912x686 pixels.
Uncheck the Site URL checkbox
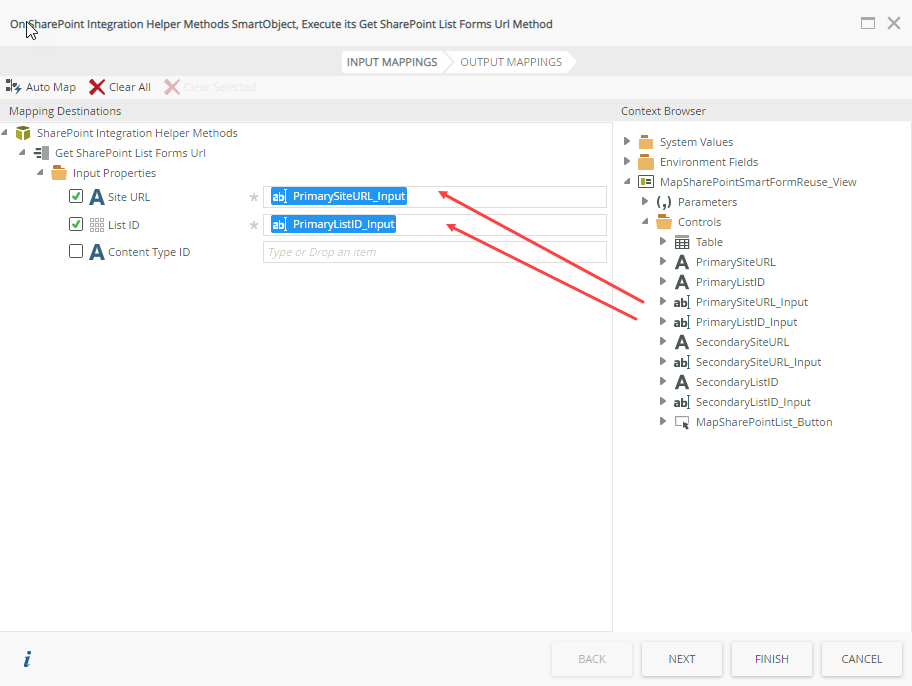coord(76,197)
